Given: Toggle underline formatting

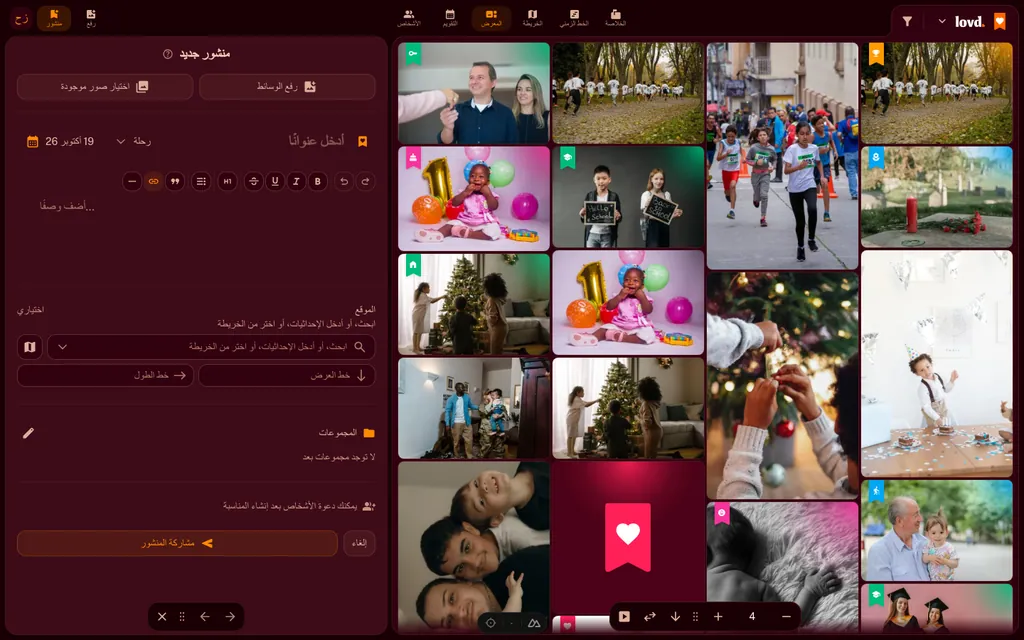Looking at the screenshot, I should pos(275,182).
